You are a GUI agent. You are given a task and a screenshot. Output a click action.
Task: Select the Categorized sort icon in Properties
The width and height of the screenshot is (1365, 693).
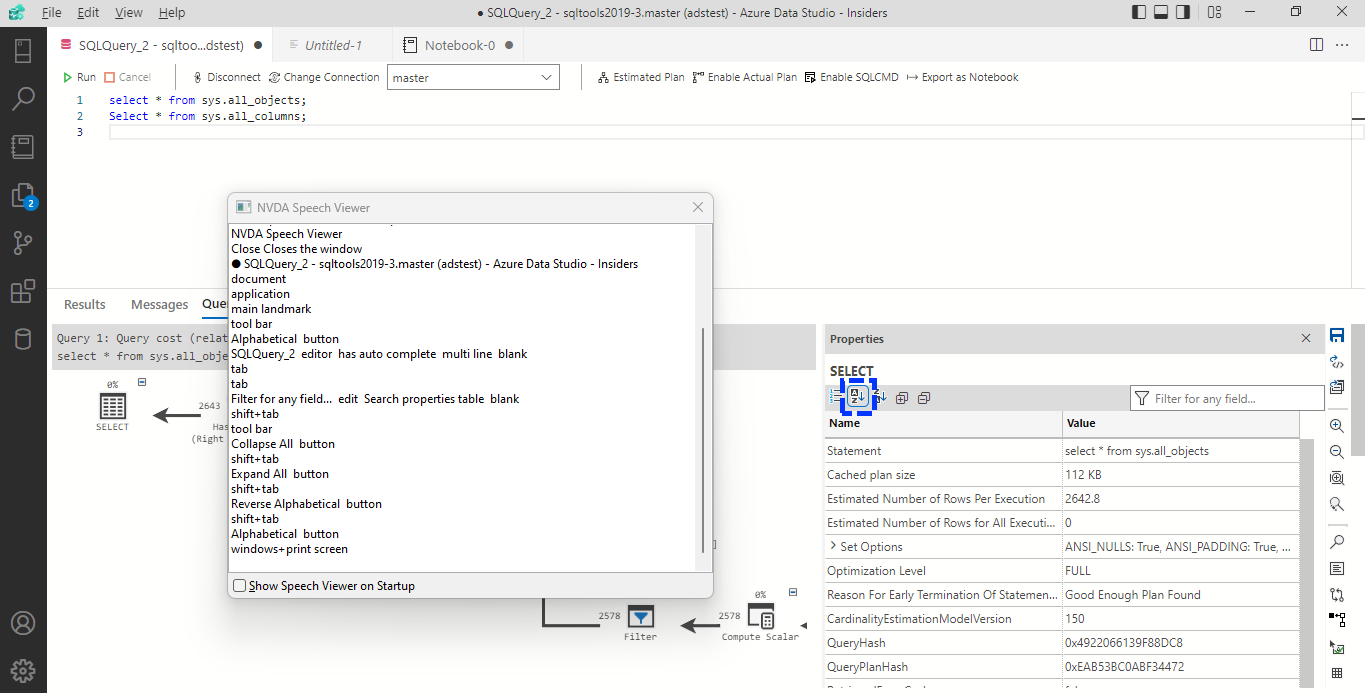pos(836,397)
